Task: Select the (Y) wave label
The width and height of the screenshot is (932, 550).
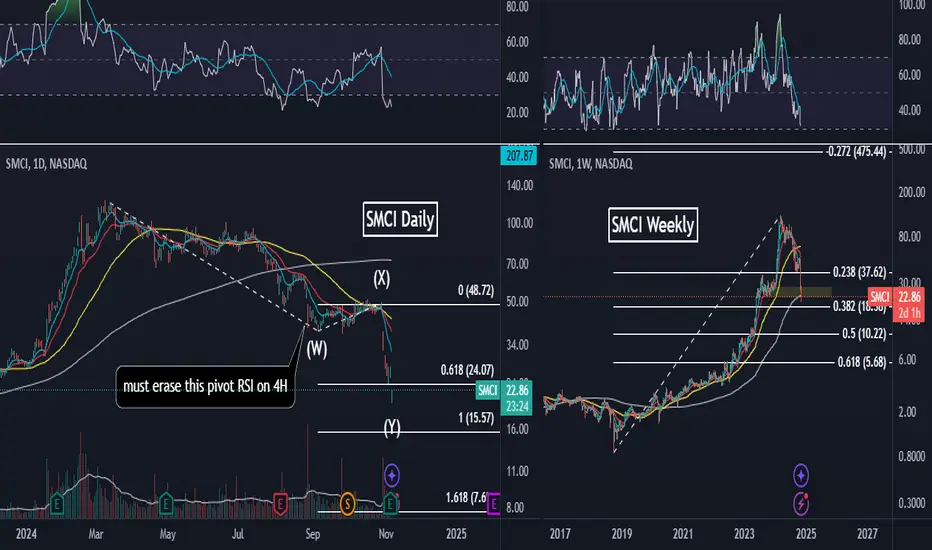Action: coord(392,427)
